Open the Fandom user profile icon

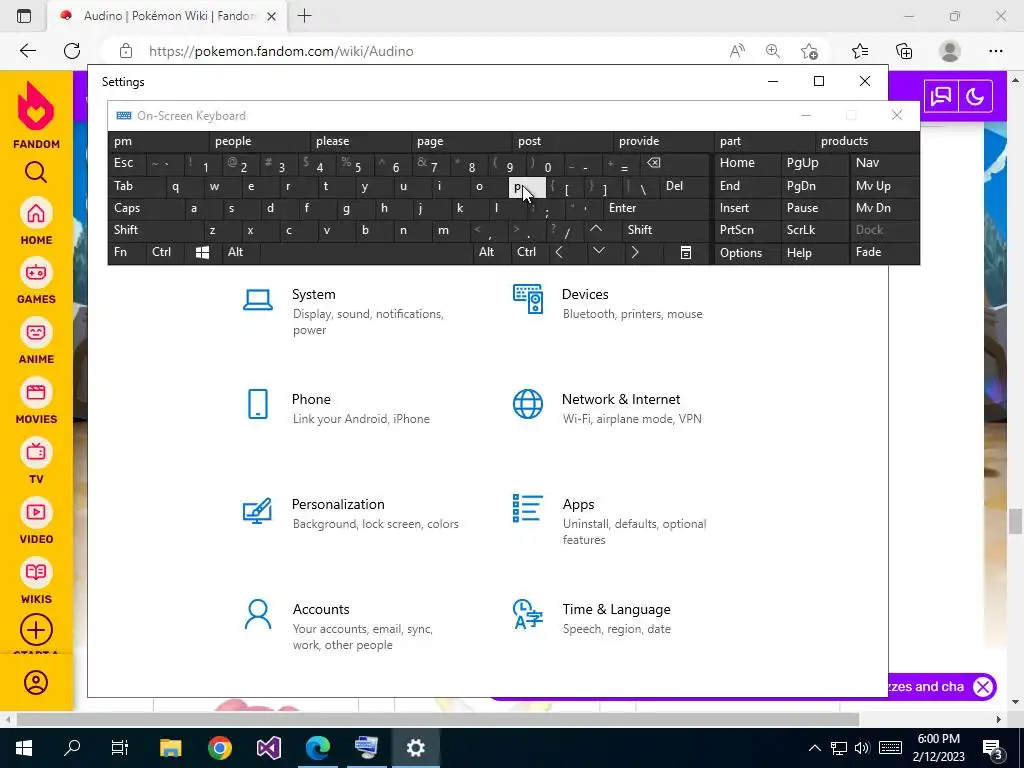pos(36,682)
